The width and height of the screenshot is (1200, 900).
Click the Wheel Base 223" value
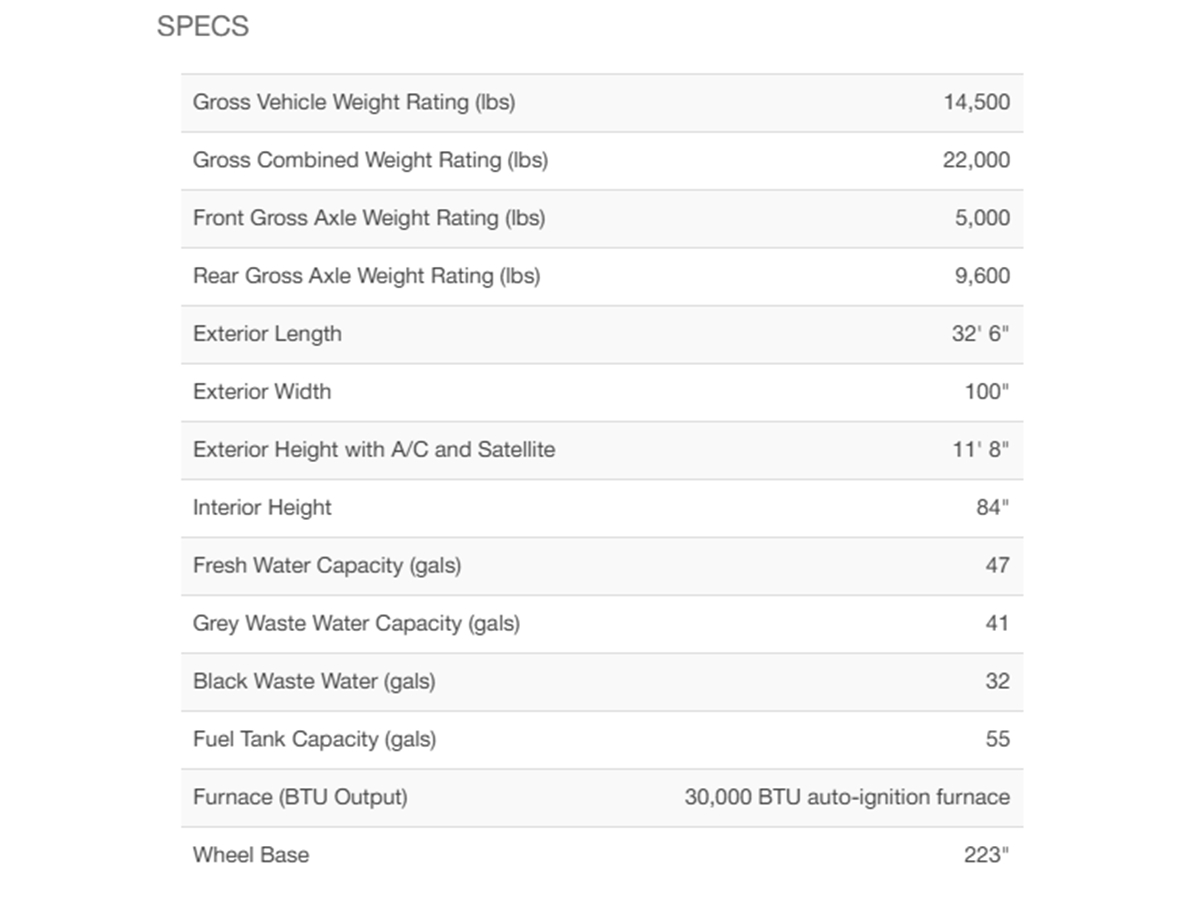[987, 855]
